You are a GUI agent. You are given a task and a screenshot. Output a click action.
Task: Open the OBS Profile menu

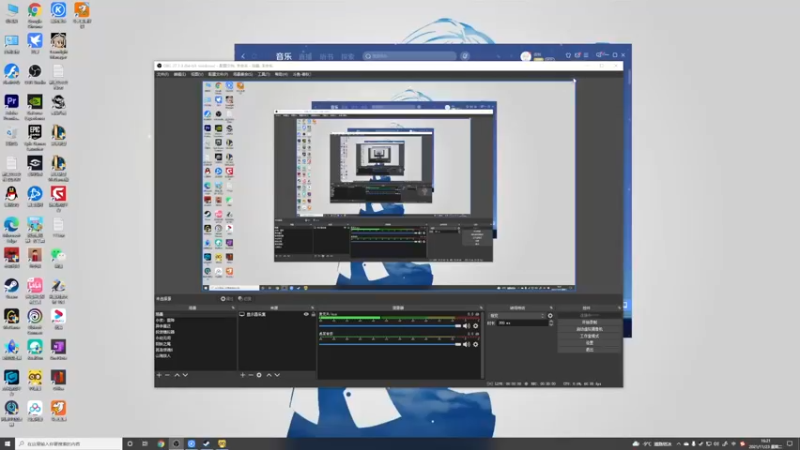point(218,74)
